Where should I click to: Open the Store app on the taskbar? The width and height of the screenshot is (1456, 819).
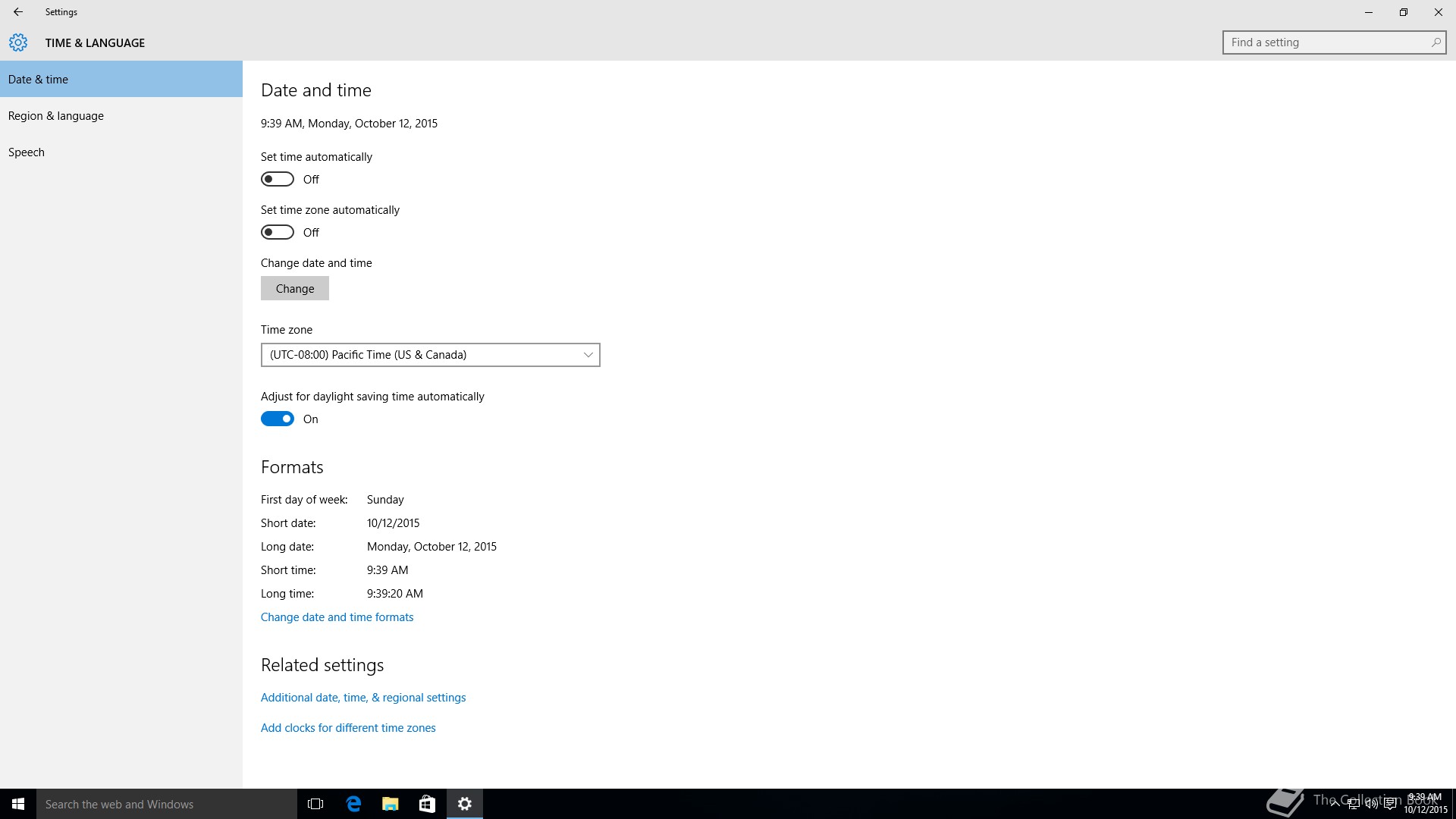click(x=427, y=804)
